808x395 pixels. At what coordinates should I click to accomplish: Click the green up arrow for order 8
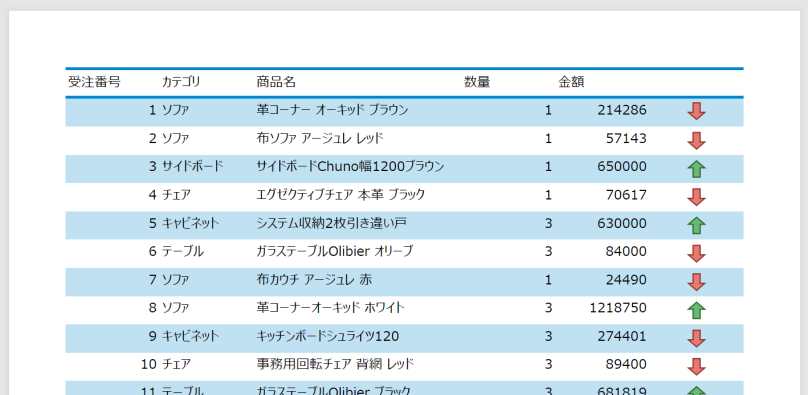[696, 310]
